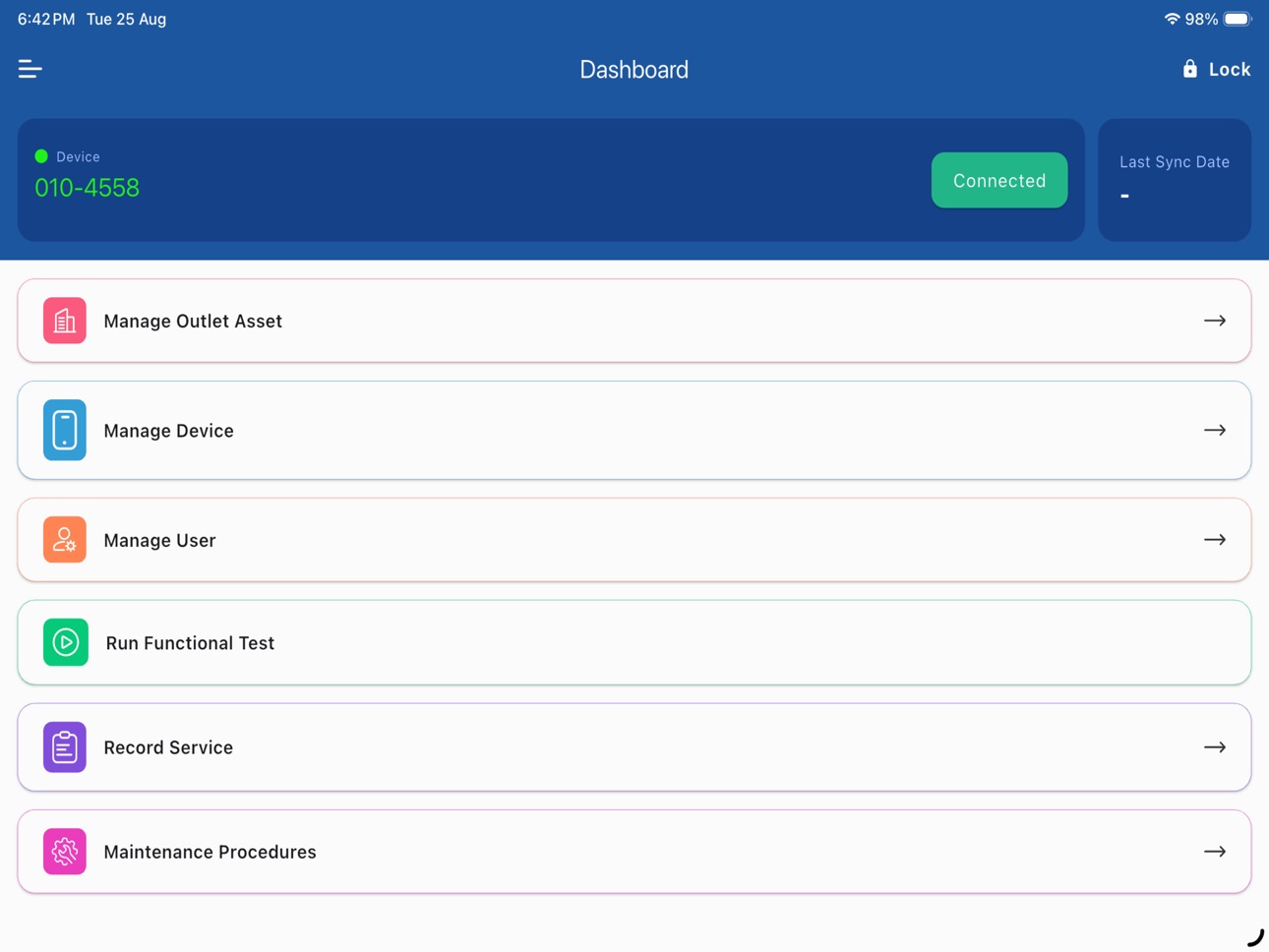
Task: Click the 6:42 PM clock in status bar
Action: point(46,19)
